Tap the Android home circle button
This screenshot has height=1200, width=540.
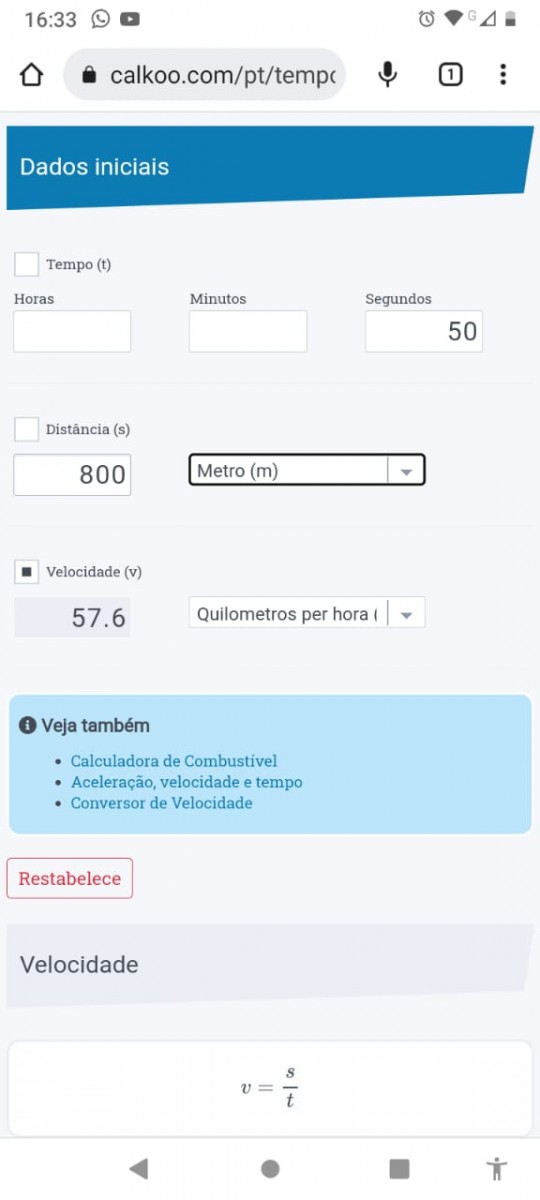tap(270, 1168)
